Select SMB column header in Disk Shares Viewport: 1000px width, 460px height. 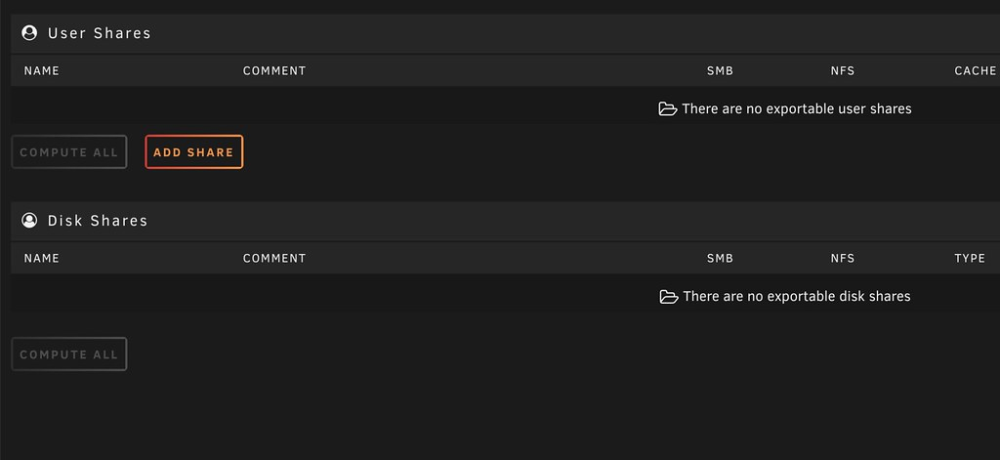pyautogui.click(x=720, y=258)
